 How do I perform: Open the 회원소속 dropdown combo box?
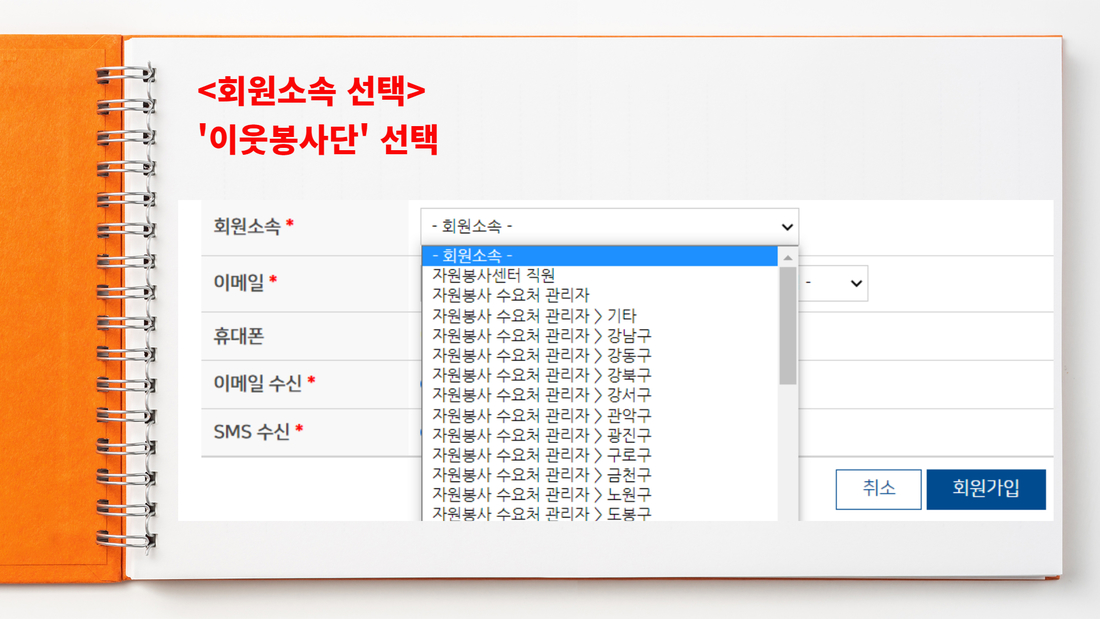pos(609,226)
